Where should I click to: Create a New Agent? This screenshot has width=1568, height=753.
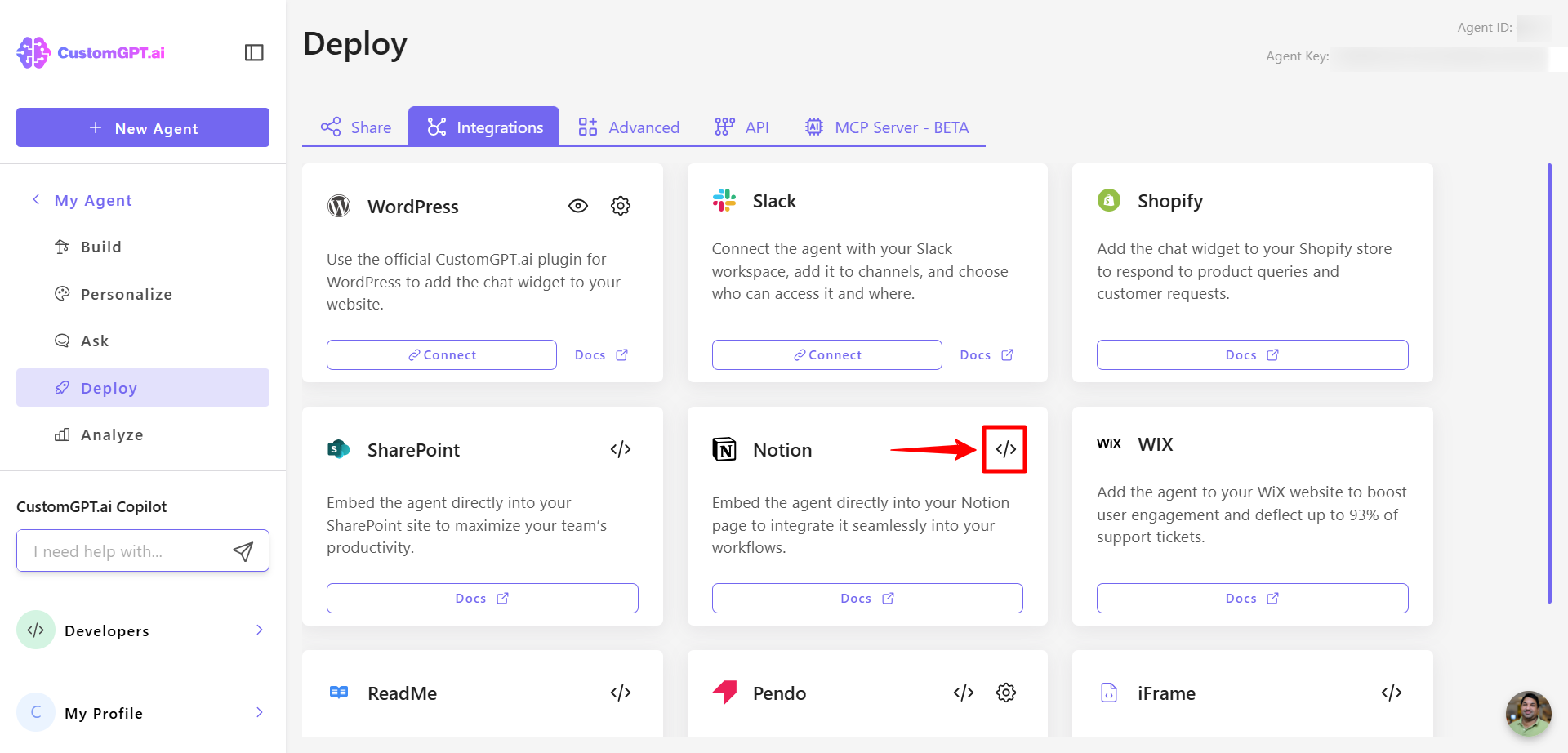143,127
